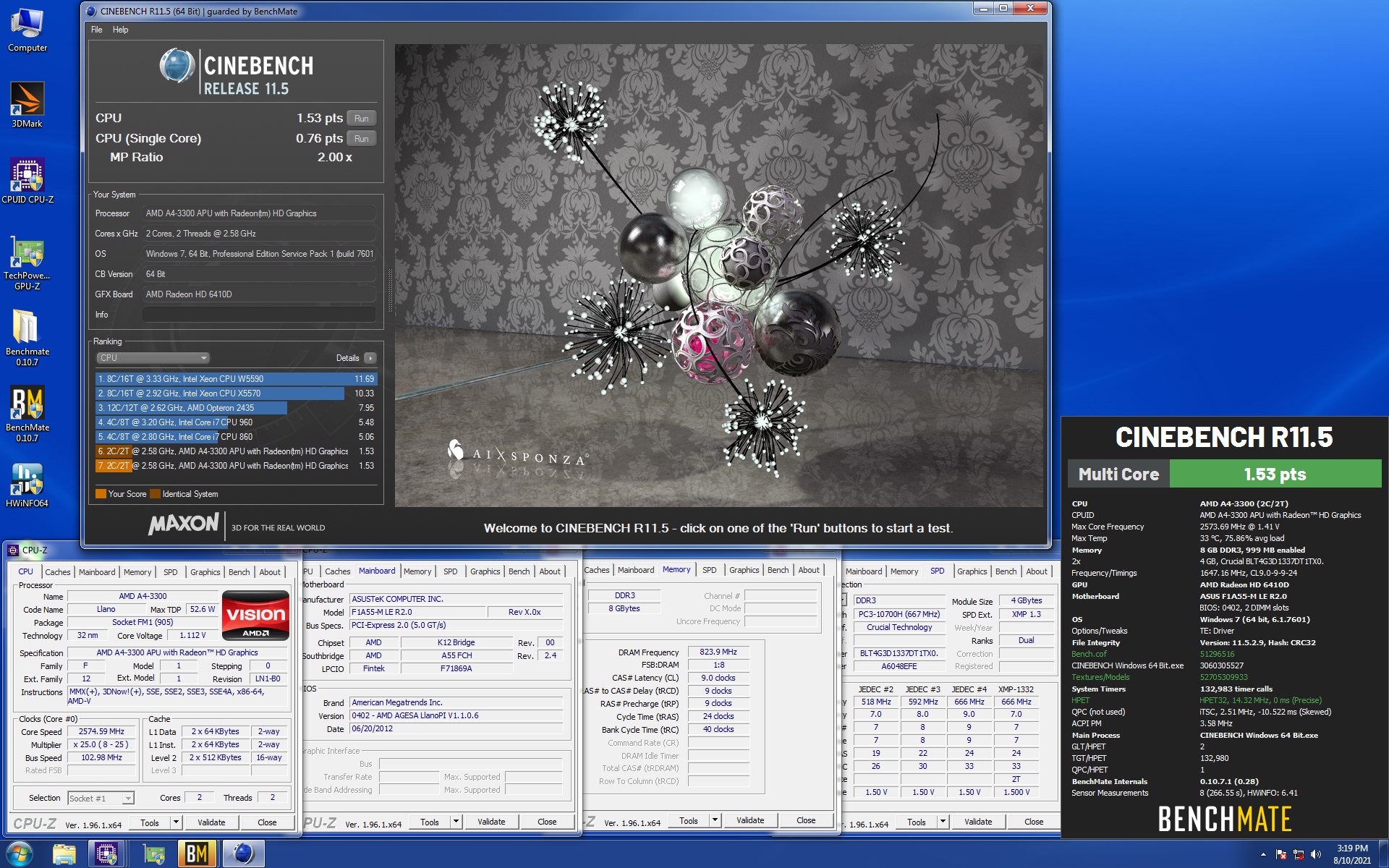Launch BenchMate 0.10.7 BM shortcut

coord(27,414)
